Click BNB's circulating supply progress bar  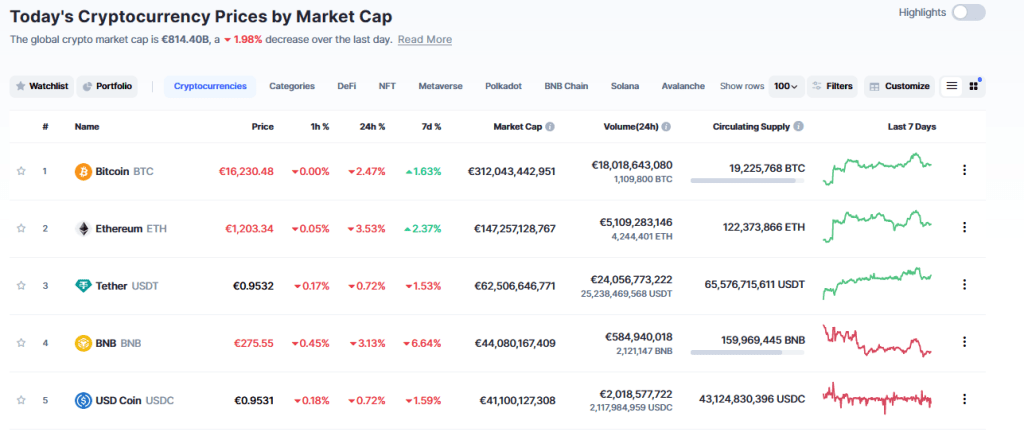click(x=748, y=352)
